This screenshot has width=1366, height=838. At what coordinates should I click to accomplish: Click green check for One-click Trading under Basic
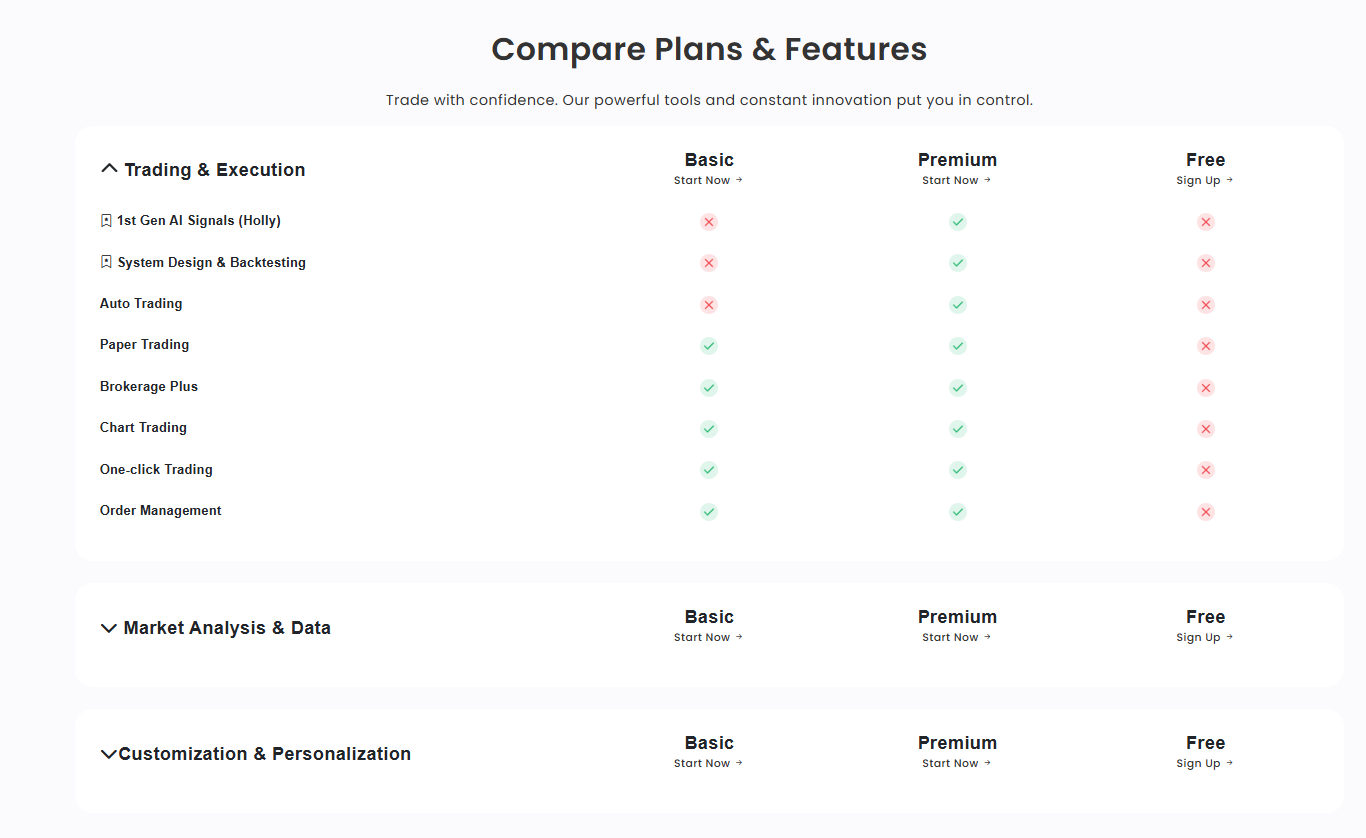click(x=709, y=470)
